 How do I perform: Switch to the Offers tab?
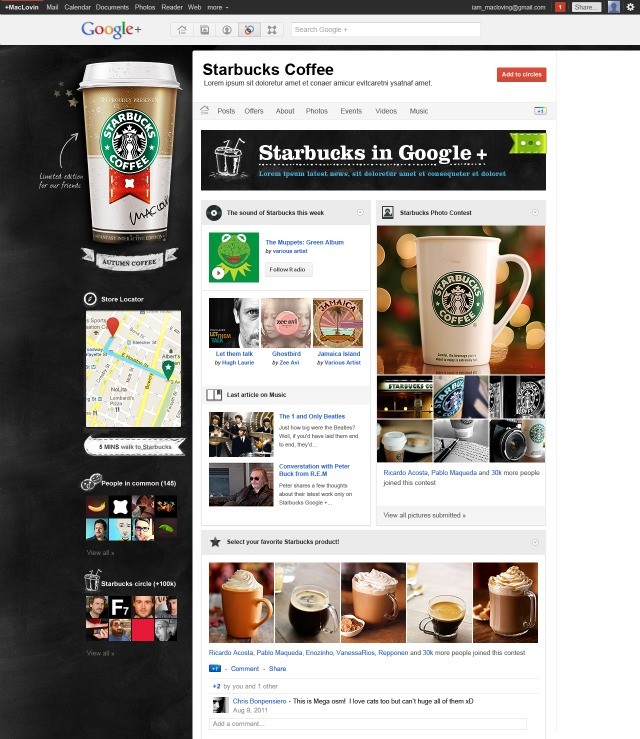tap(254, 111)
